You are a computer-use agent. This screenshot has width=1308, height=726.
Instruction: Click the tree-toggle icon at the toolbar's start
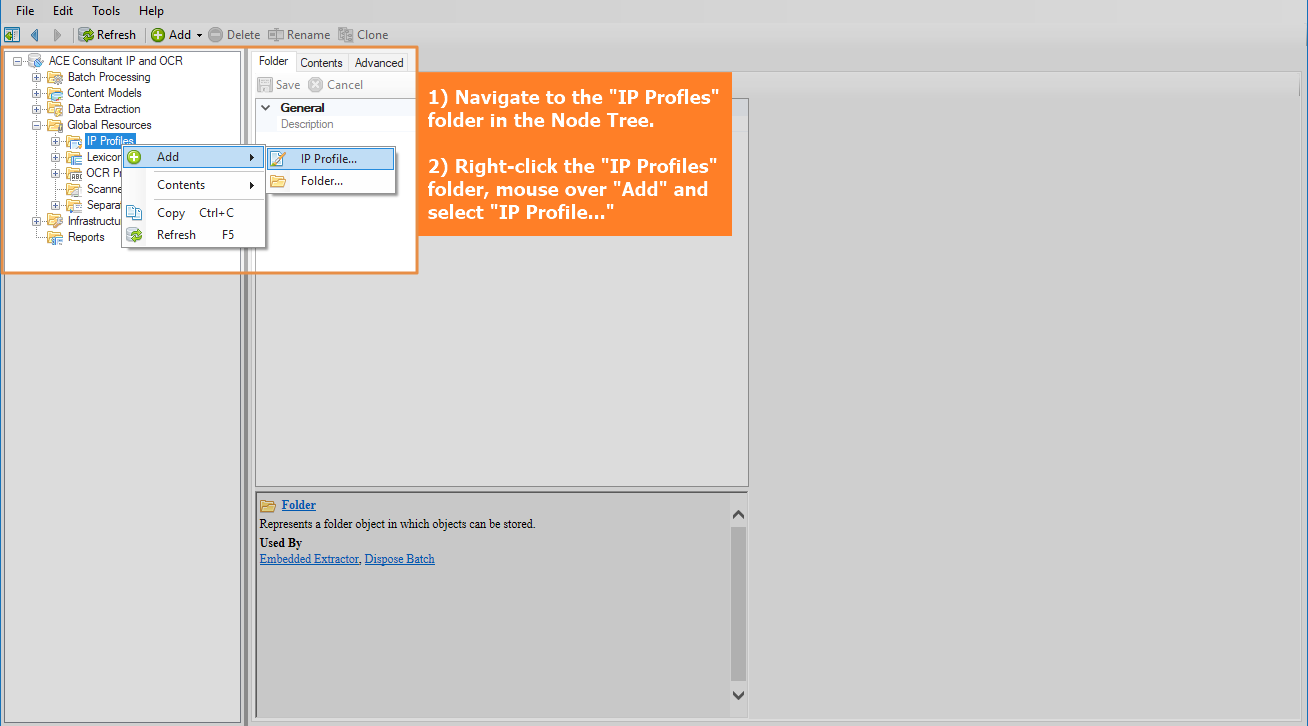12,35
